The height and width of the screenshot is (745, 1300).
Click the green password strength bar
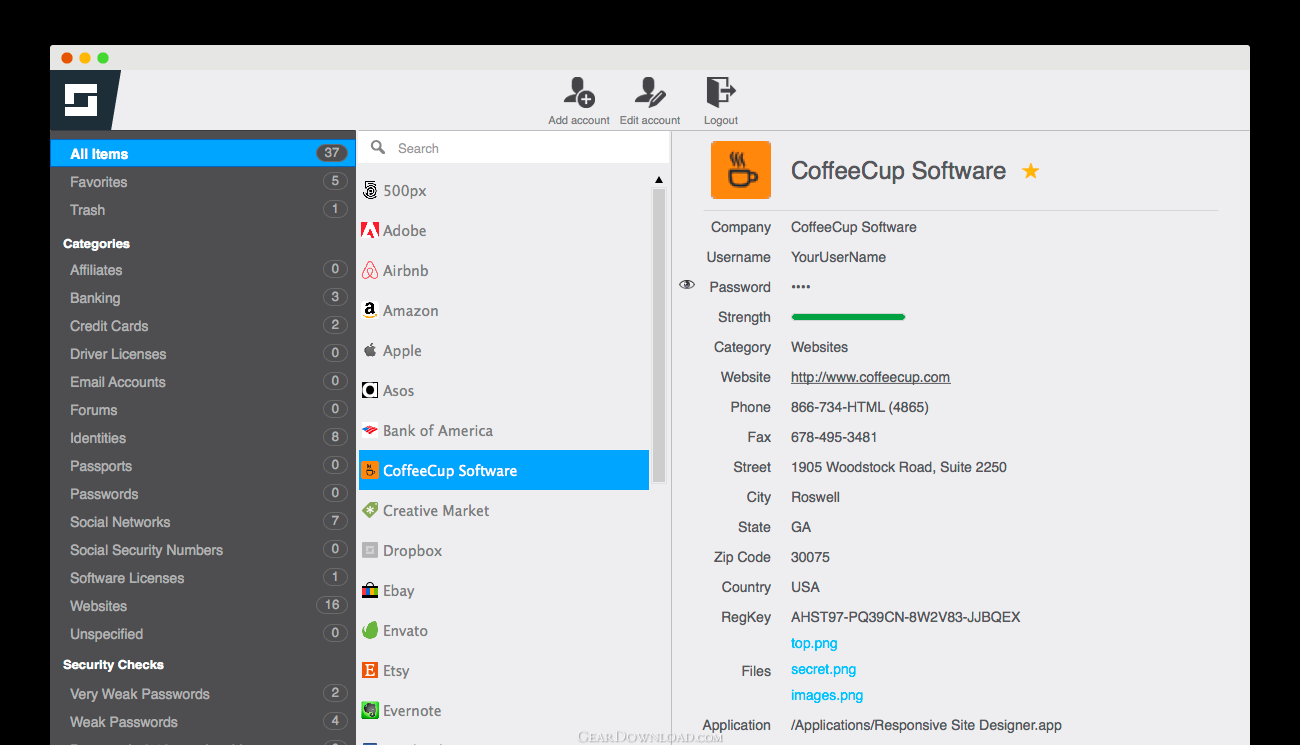[x=848, y=317]
